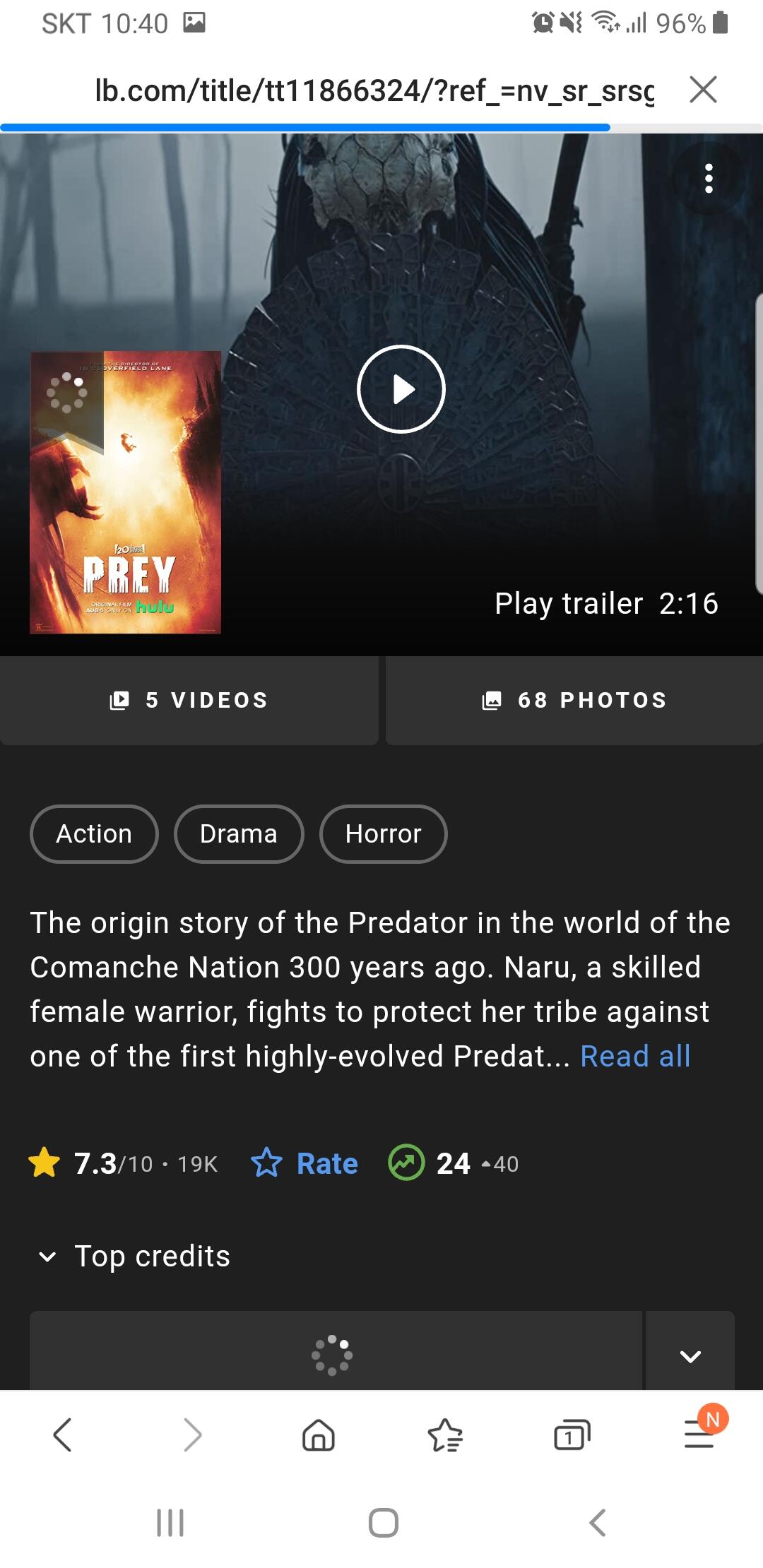Open the popularity trend icon
Screen dimensions: 763x1568
click(406, 1163)
